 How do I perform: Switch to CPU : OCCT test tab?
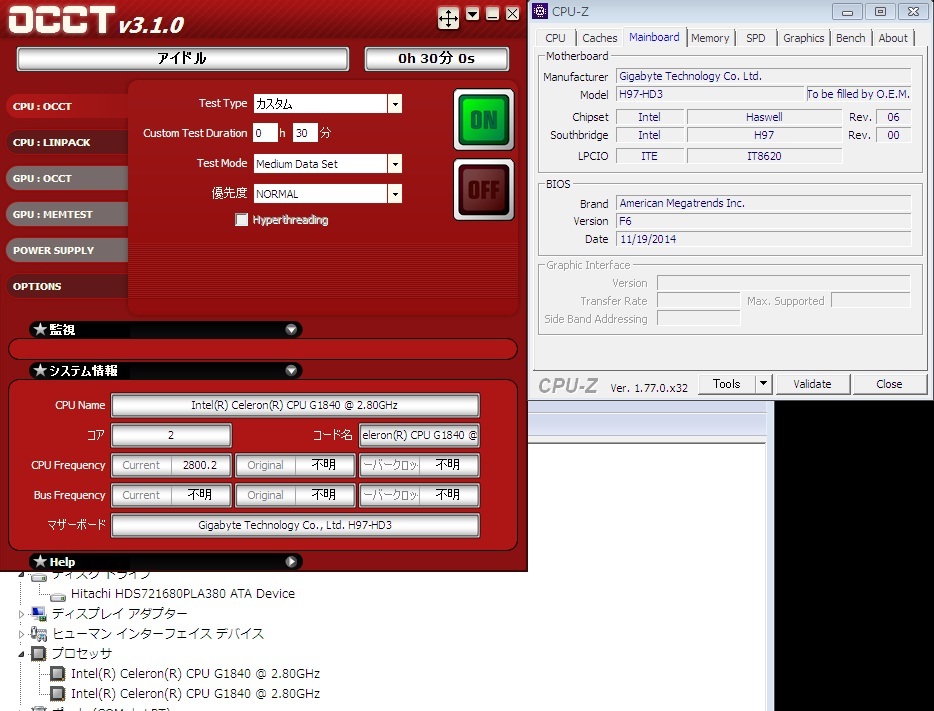point(67,107)
